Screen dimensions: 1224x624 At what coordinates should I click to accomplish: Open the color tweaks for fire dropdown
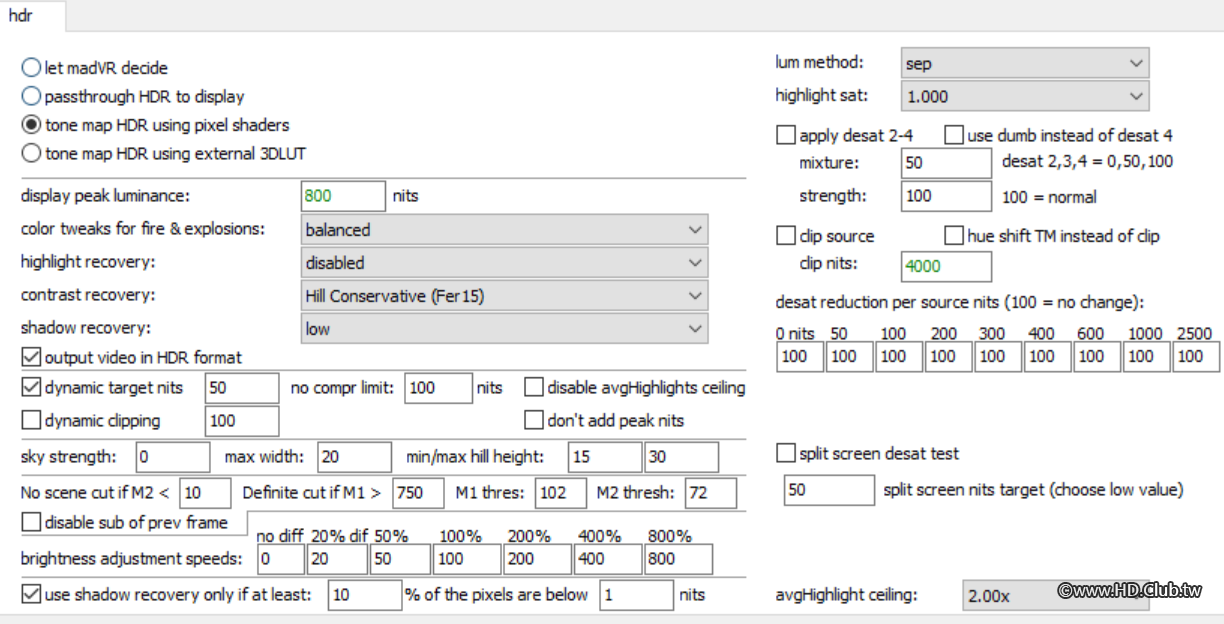click(504, 230)
